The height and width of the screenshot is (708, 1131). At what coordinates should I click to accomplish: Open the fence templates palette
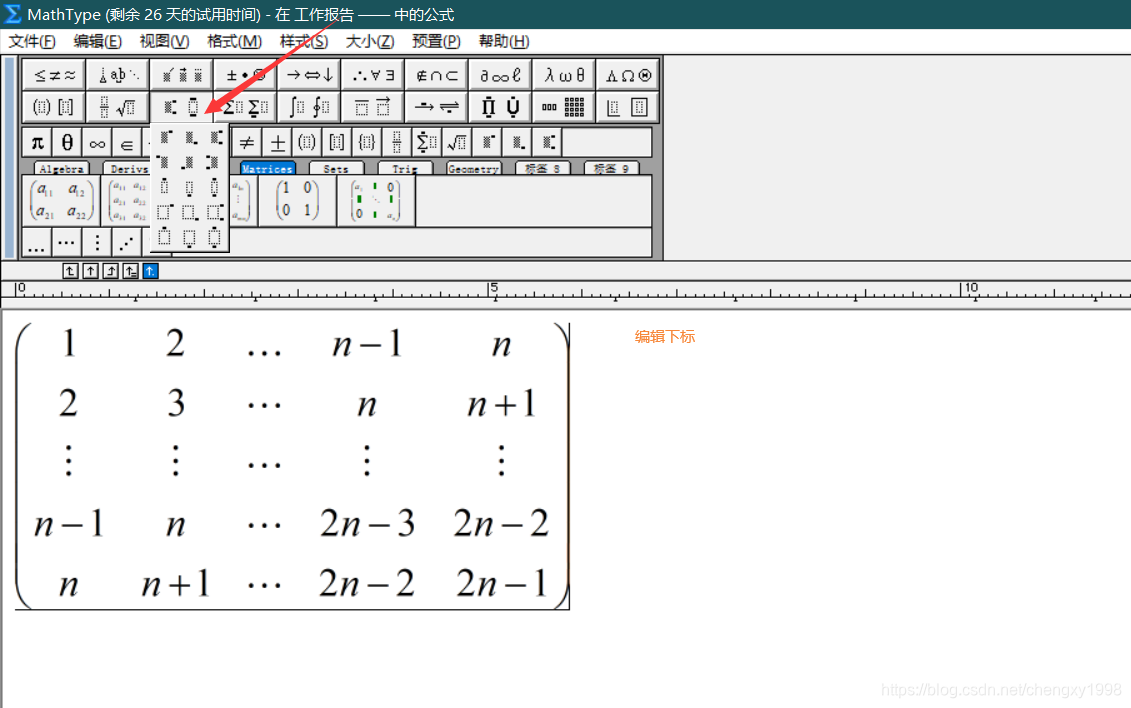click(54, 107)
